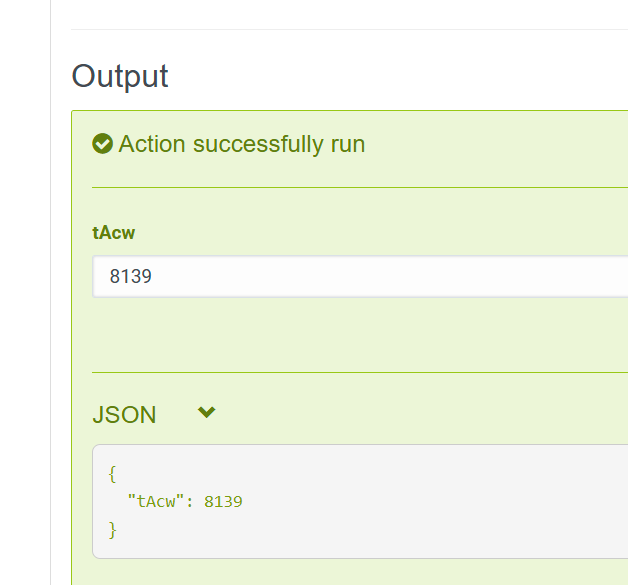Focus the tAcw output field
The width and height of the screenshot is (628, 585).
pyautogui.click(x=360, y=276)
